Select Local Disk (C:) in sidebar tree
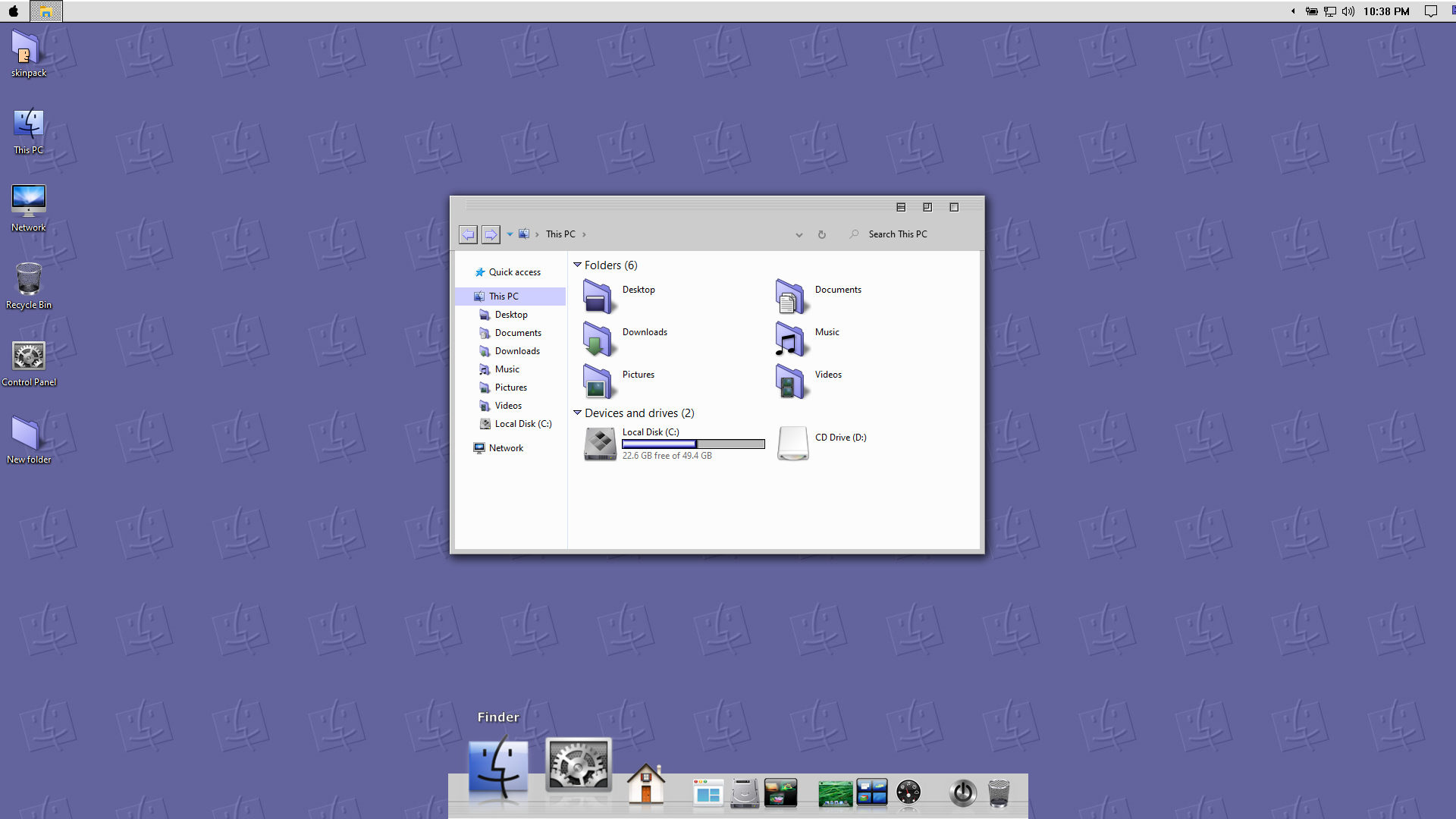The image size is (1456, 819). click(522, 424)
